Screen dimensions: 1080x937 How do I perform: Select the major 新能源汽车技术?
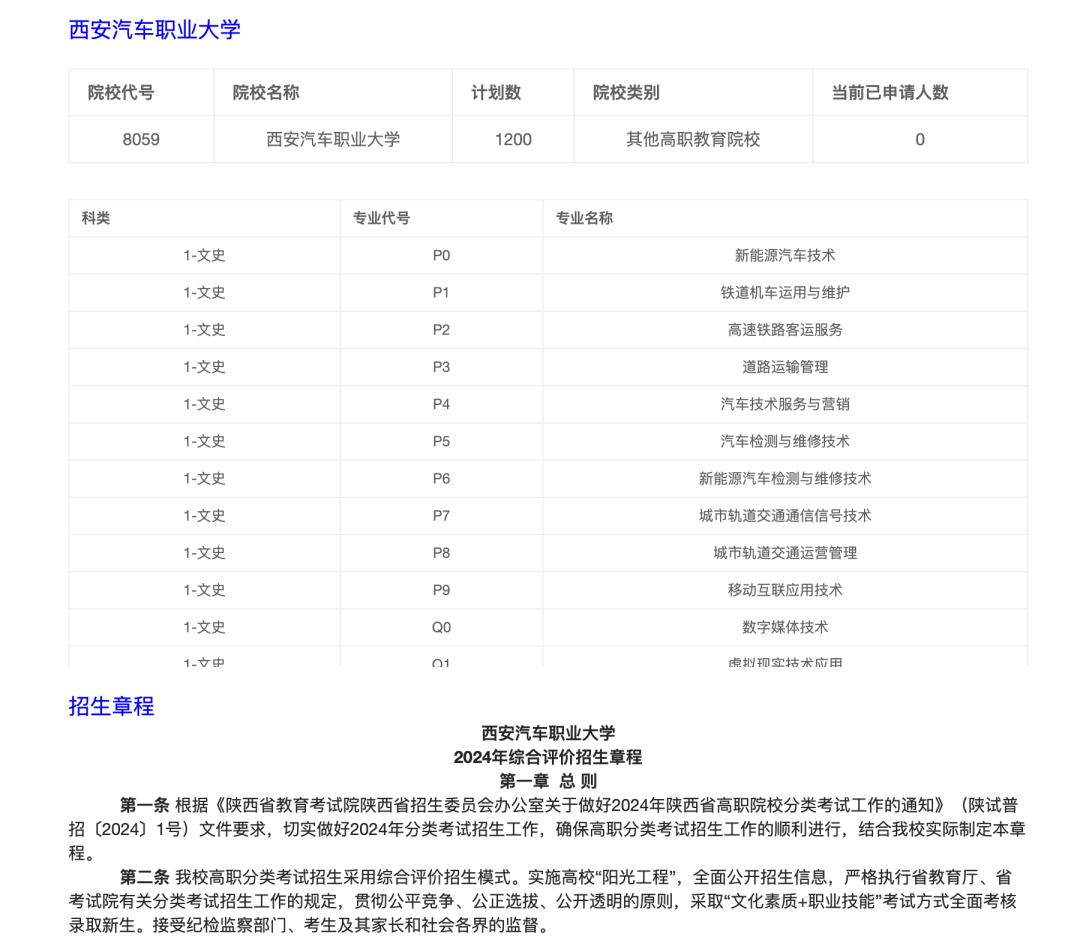pyautogui.click(x=782, y=255)
